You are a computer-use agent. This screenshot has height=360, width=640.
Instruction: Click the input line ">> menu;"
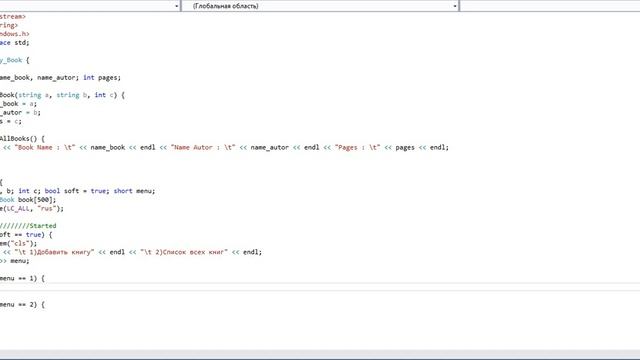pos(15,261)
